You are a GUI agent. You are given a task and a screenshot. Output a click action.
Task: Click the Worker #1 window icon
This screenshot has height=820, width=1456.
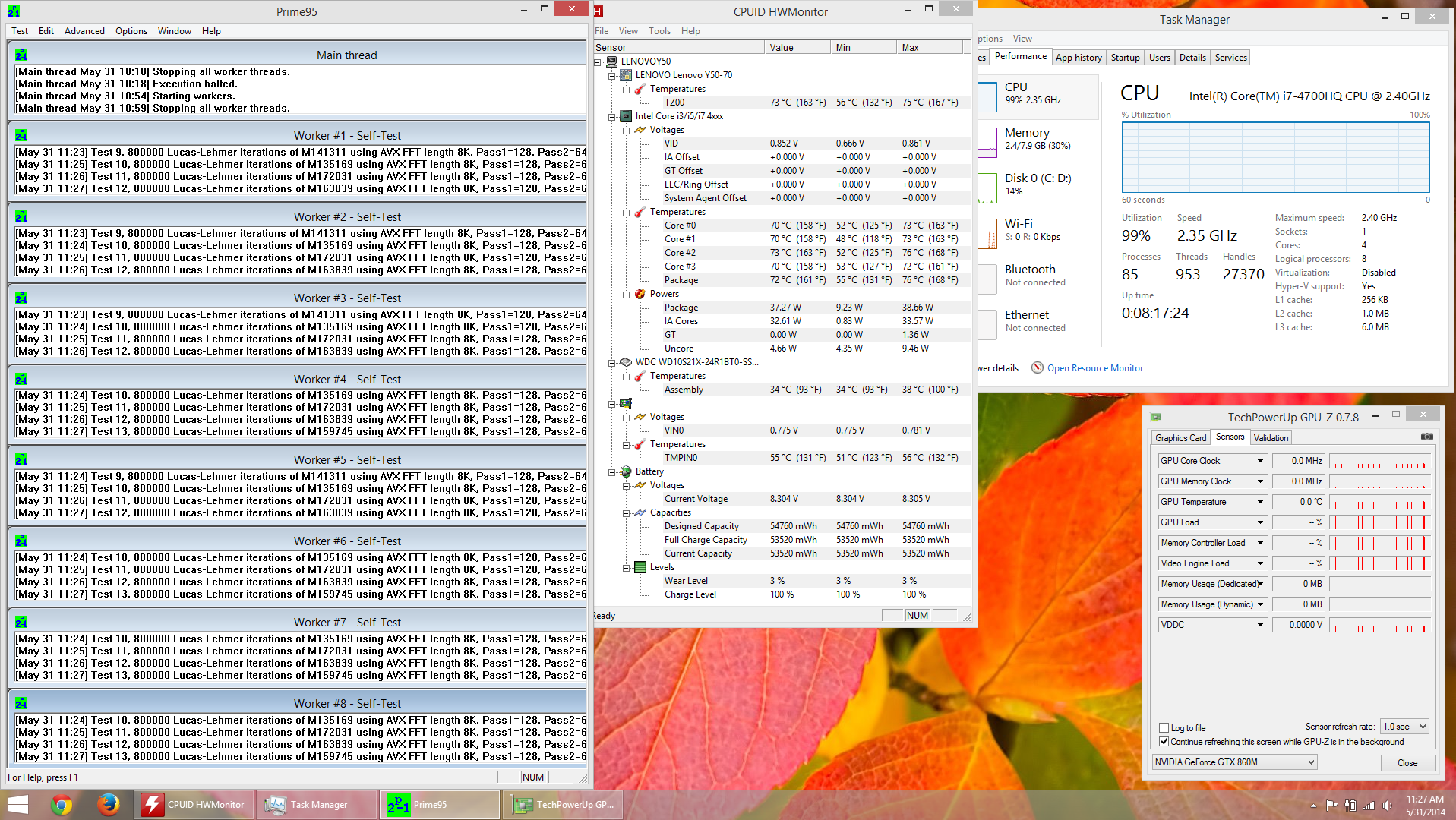pyautogui.click(x=21, y=135)
